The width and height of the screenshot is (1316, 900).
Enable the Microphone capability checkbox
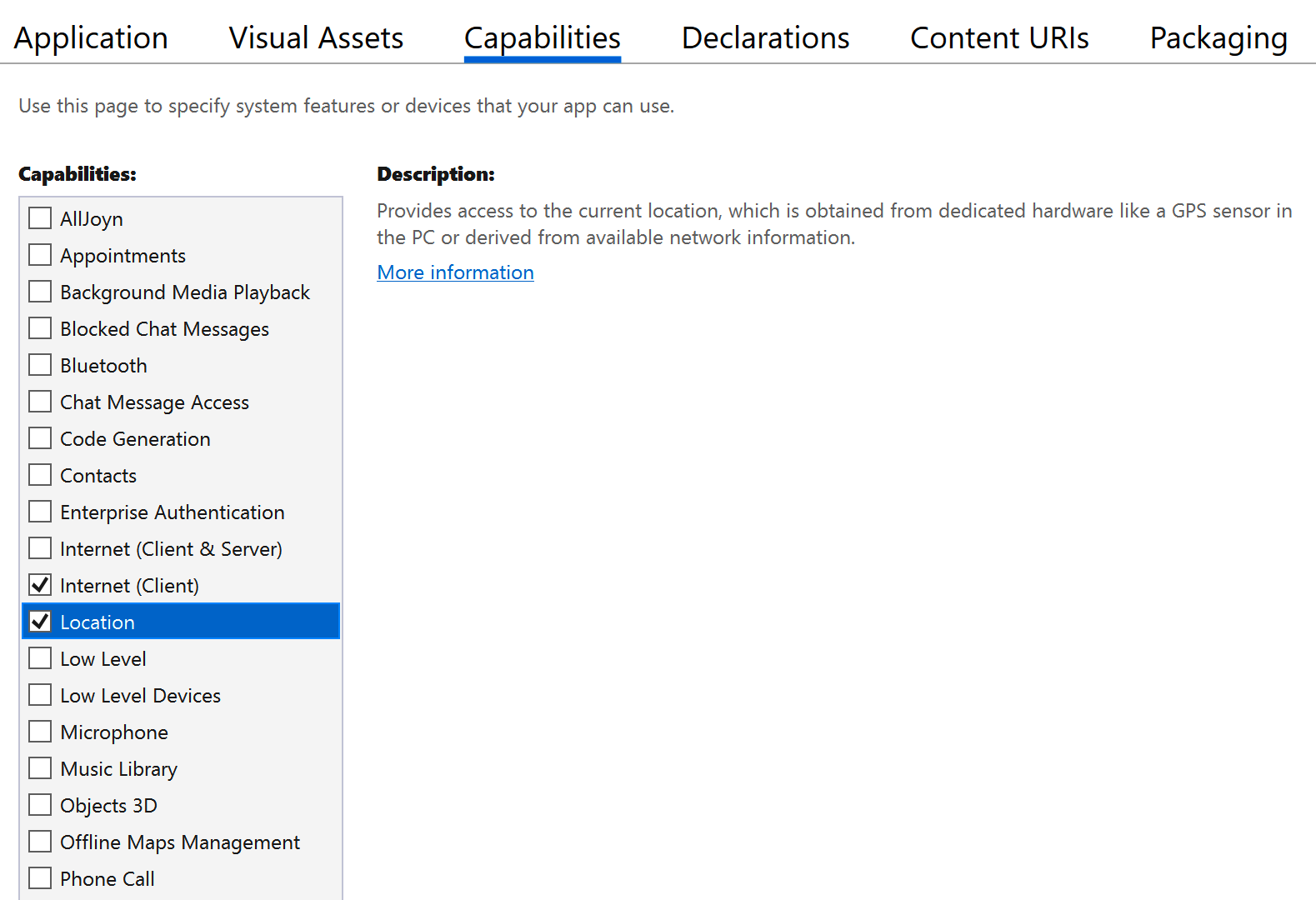pyautogui.click(x=40, y=732)
